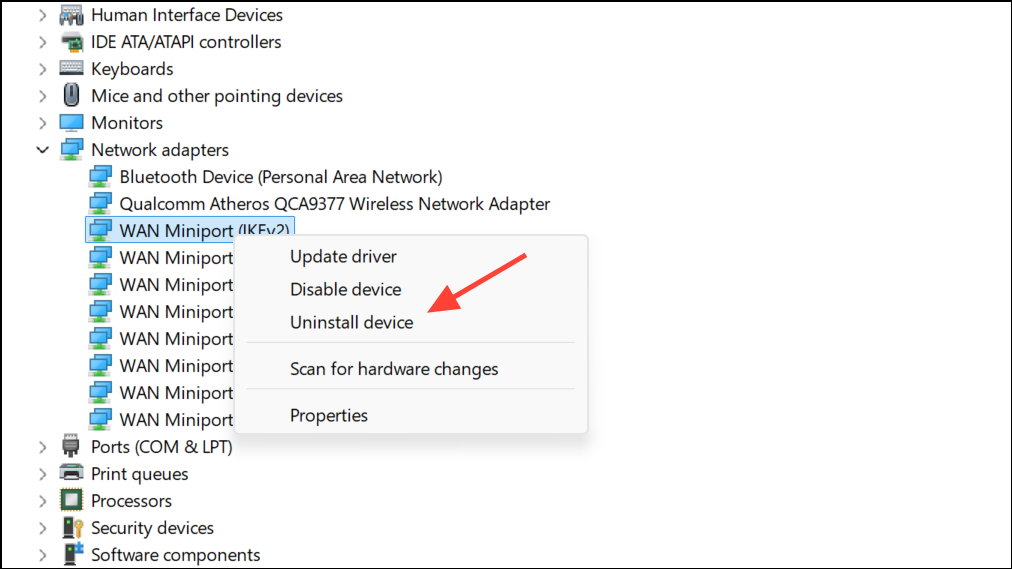
Task: Click the Processors chip icon
Action: coord(71,501)
